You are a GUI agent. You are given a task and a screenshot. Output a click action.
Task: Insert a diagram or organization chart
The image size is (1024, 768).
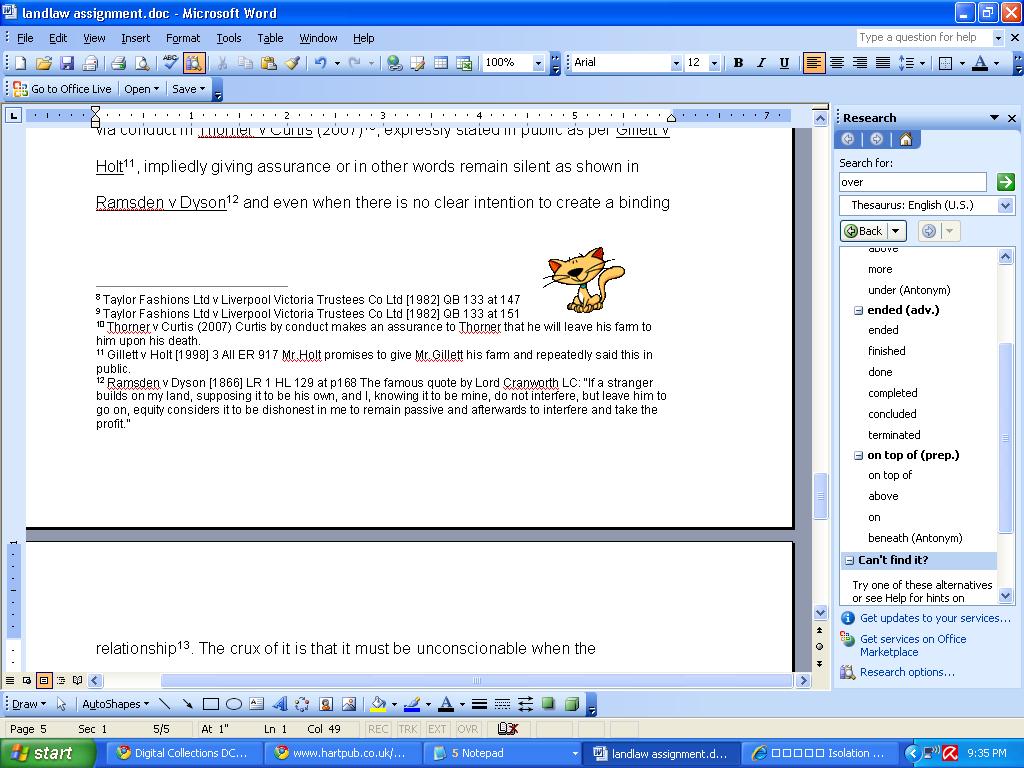(302, 704)
